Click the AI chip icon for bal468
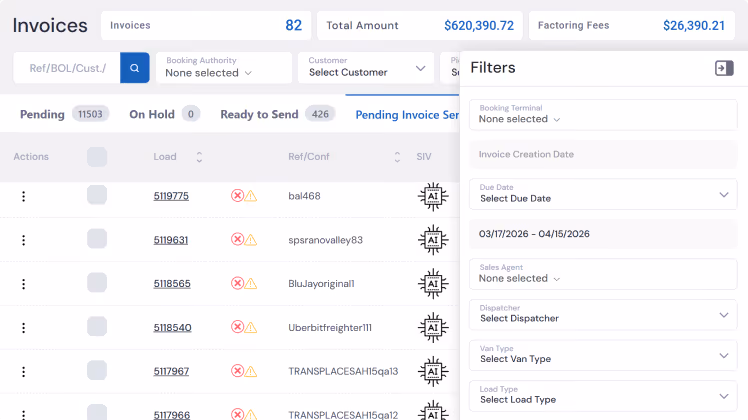Viewport: 748px width, 420px height. (433, 196)
